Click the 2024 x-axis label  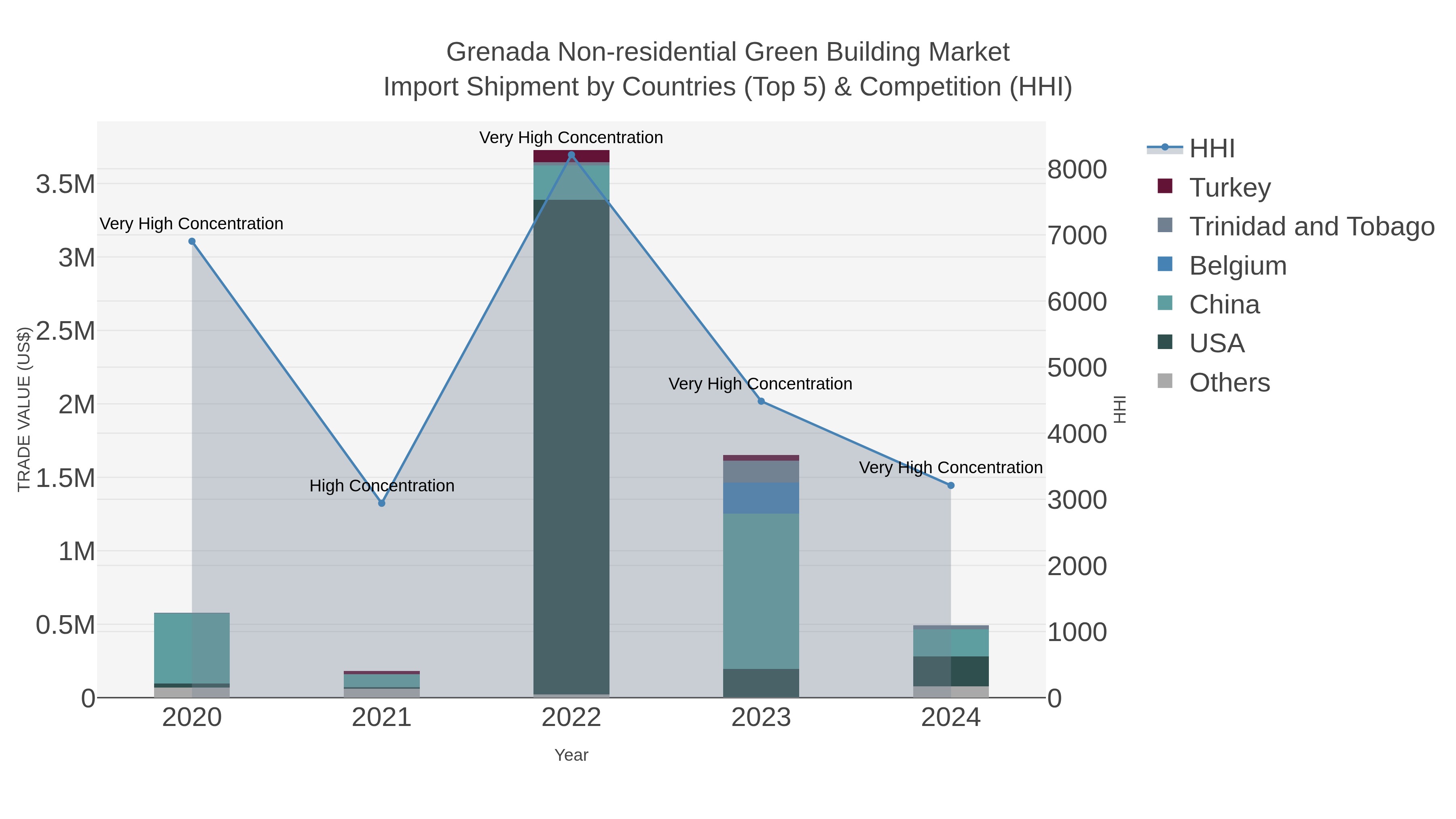click(951, 718)
